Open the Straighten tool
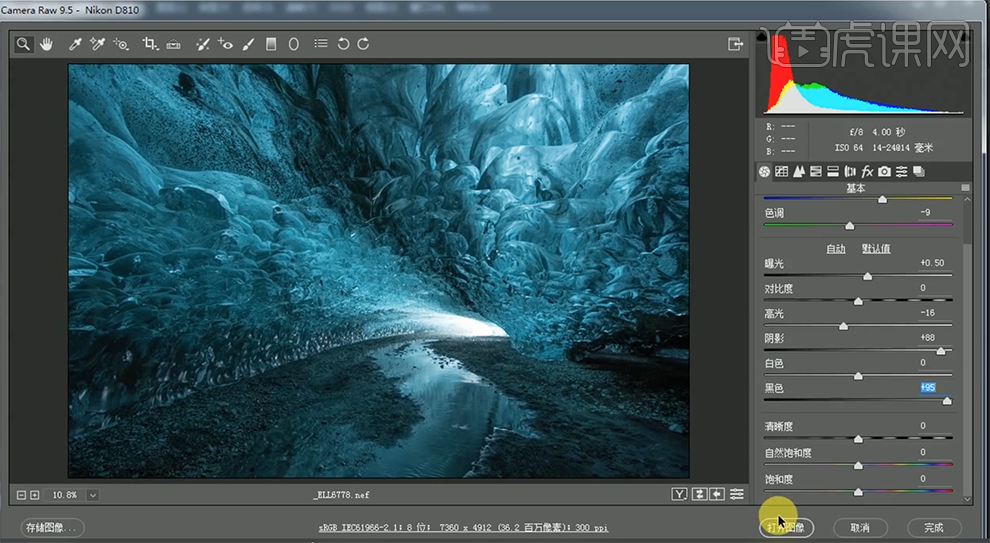Image resolution: width=990 pixels, height=543 pixels. point(173,44)
